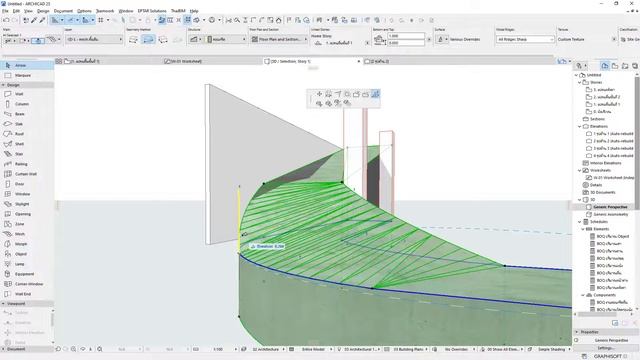Click the Navigator horizontal scrollbar
Image resolution: width=640 pixels, height=360 pixels.
click(597, 314)
